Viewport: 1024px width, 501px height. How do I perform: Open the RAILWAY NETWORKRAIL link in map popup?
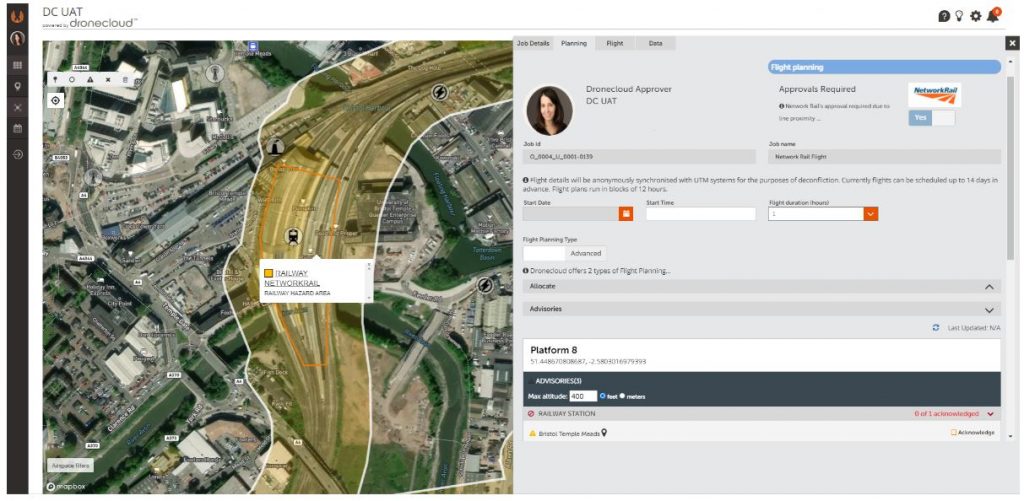pyautogui.click(x=292, y=278)
